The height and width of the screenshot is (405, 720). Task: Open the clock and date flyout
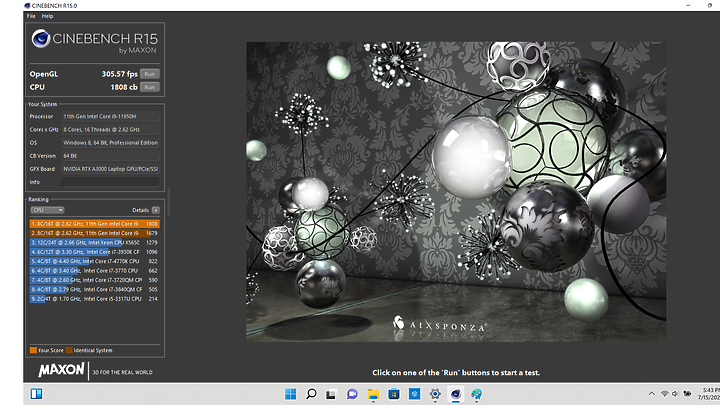pos(709,394)
